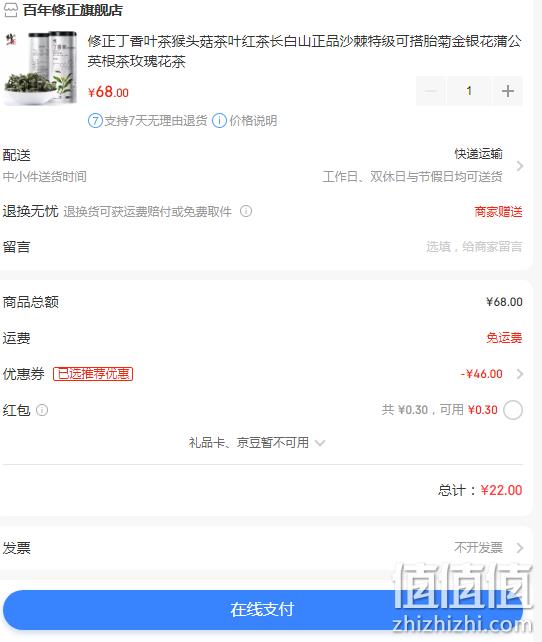Open the 价格说明 info icon
This screenshot has width=542, height=642.
click(219, 121)
